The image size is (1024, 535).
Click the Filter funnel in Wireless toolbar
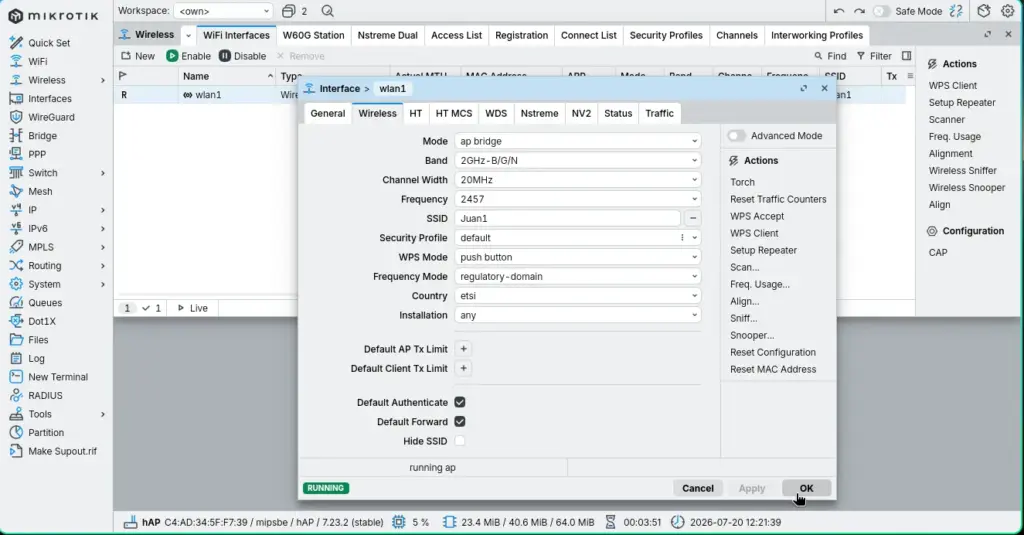[874, 56]
